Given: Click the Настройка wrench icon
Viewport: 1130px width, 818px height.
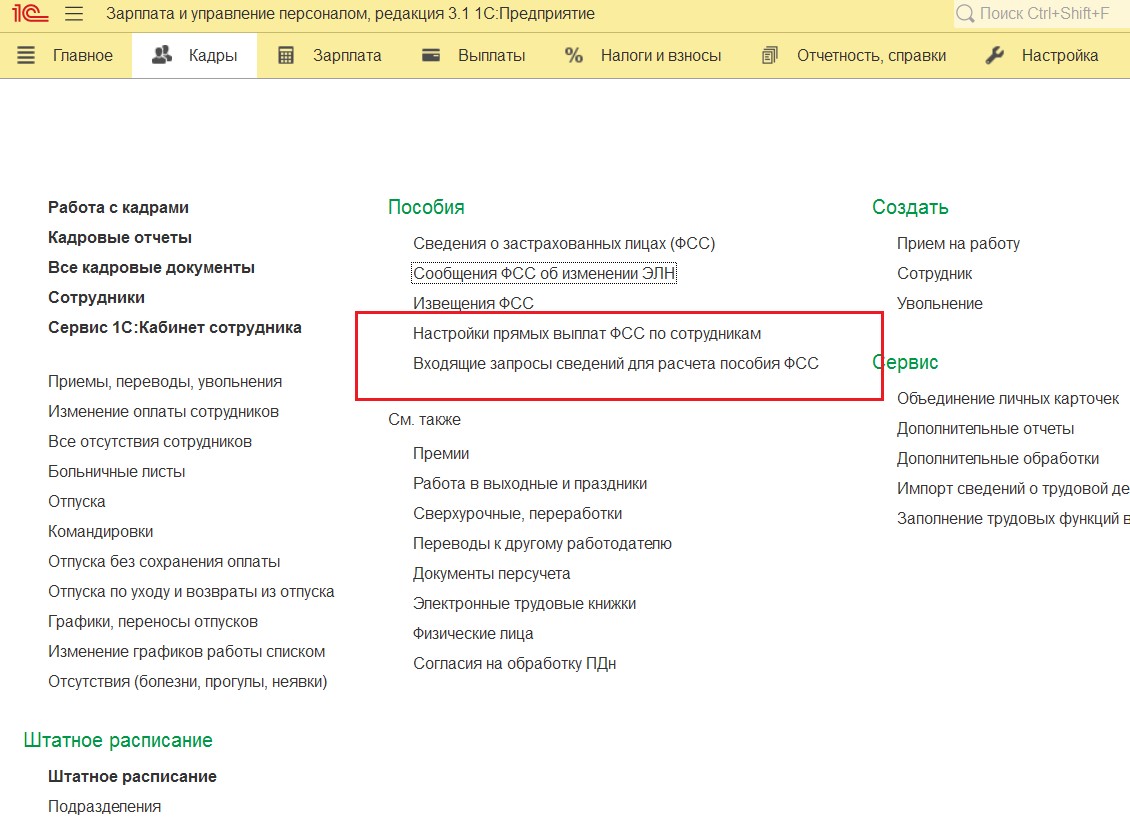Looking at the screenshot, I should click(995, 55).
